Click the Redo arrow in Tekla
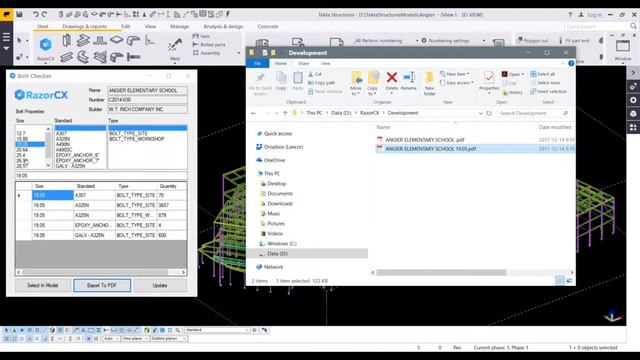Viewport: 640px width, 360px height. coord(44,14)
